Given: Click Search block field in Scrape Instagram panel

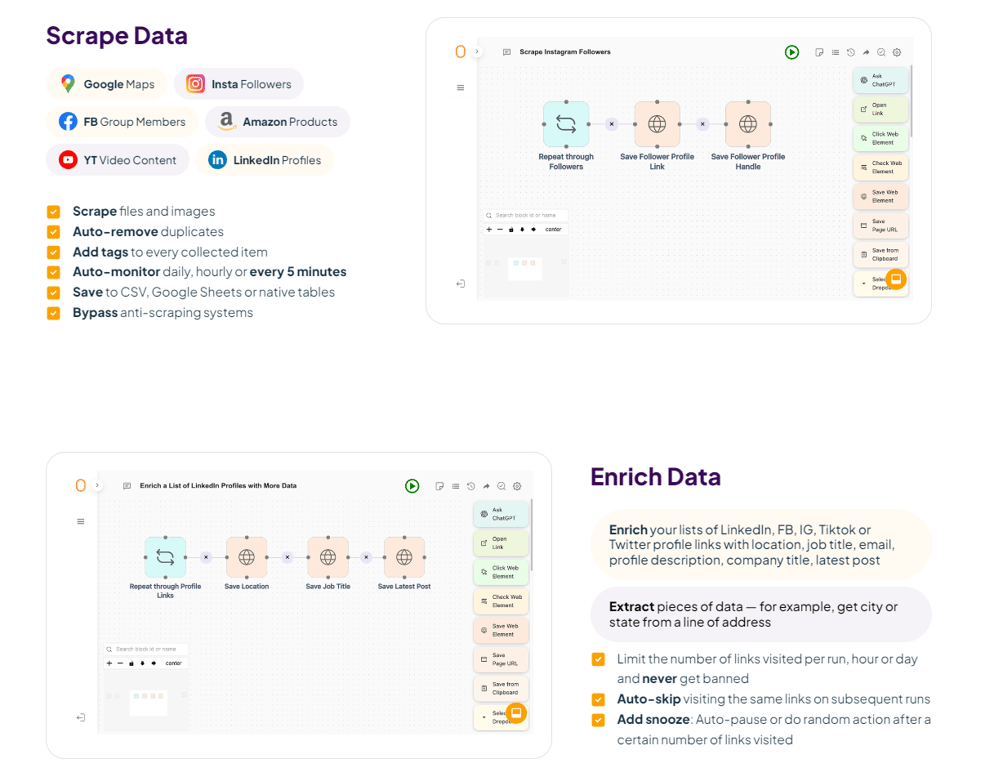Looking at the screenshot, I should point(526,216).
